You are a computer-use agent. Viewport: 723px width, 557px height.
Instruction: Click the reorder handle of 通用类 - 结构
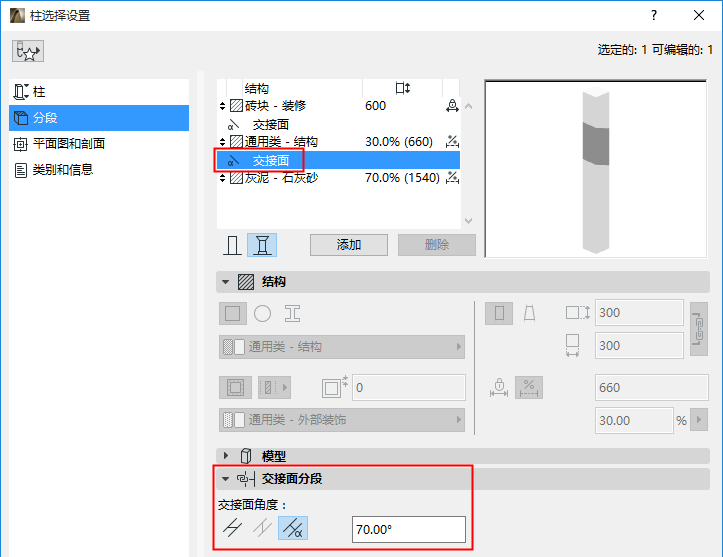[222, 142]
